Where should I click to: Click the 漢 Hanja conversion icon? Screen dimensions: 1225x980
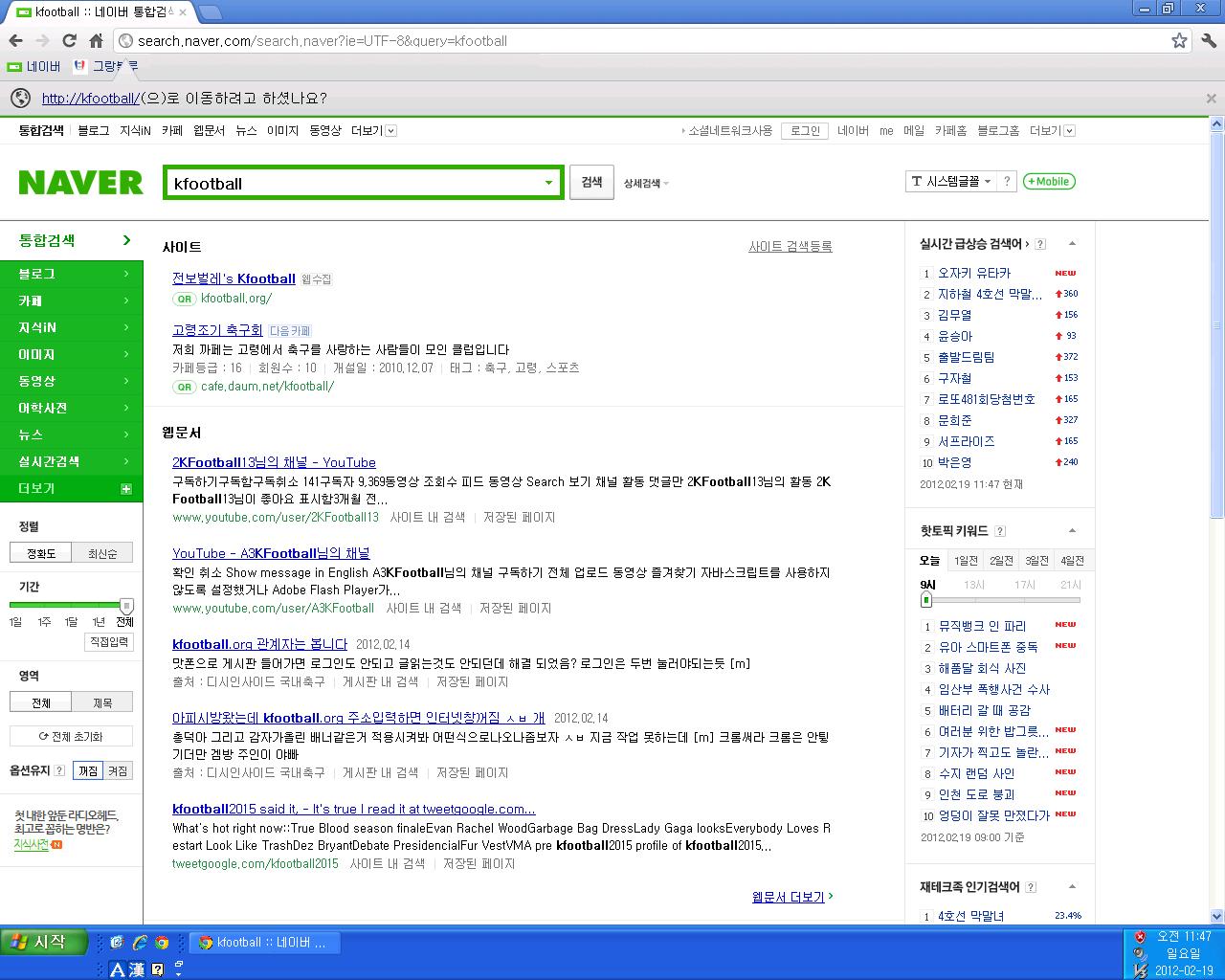(x=137, y=969)
